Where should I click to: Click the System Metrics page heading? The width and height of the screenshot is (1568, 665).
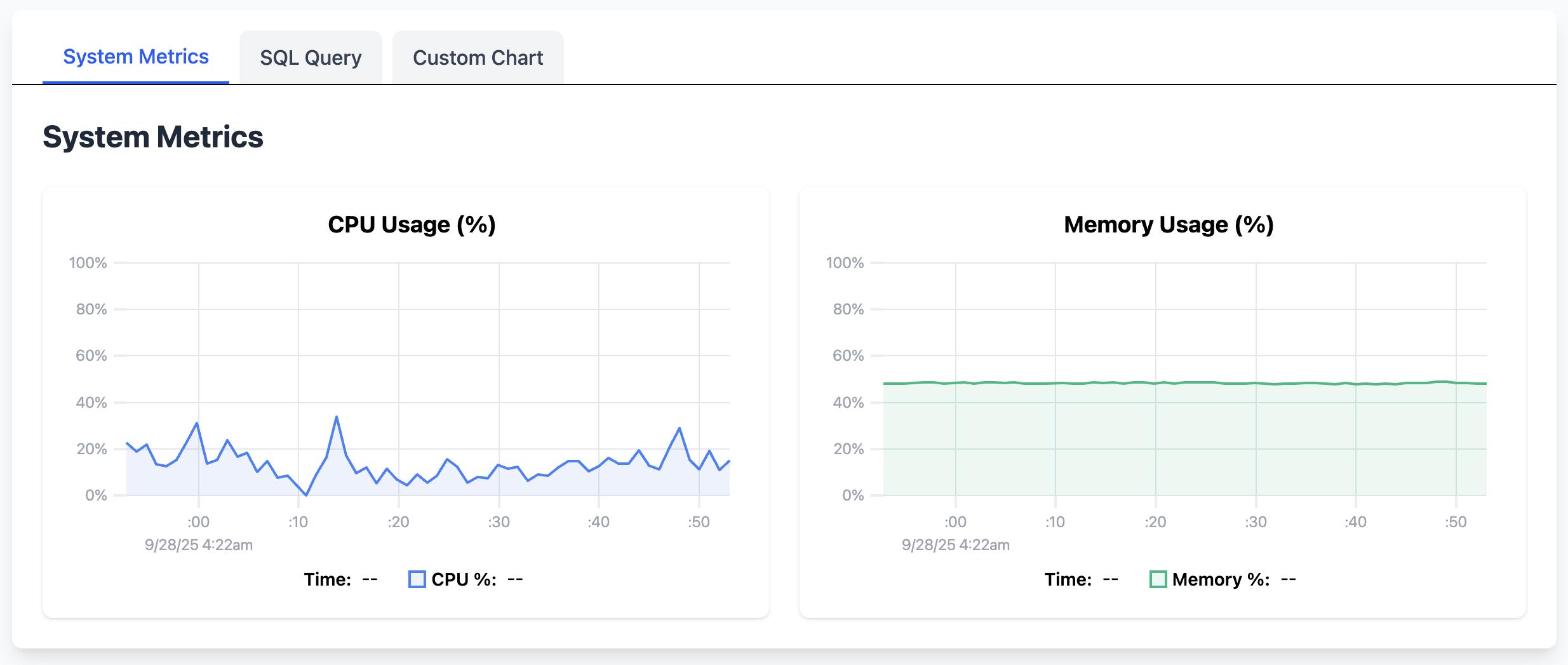pyautogui.click(x=153, y=137)
